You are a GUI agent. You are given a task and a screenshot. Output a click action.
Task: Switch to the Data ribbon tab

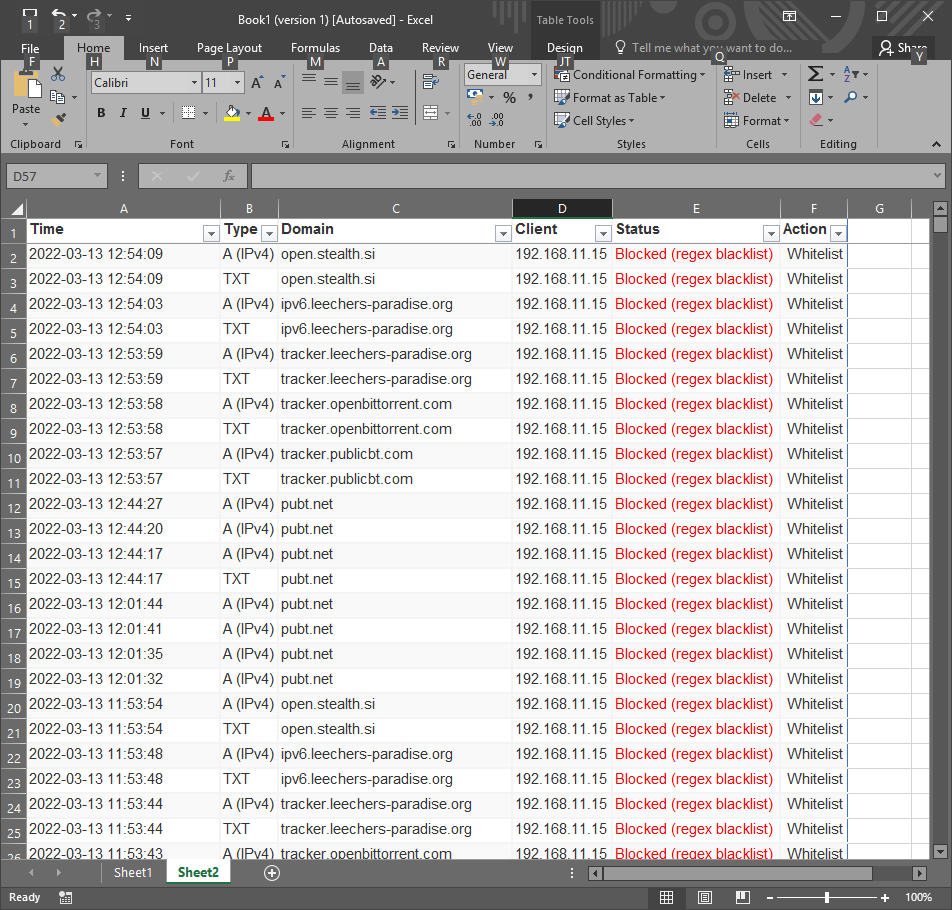click(381, 48)
